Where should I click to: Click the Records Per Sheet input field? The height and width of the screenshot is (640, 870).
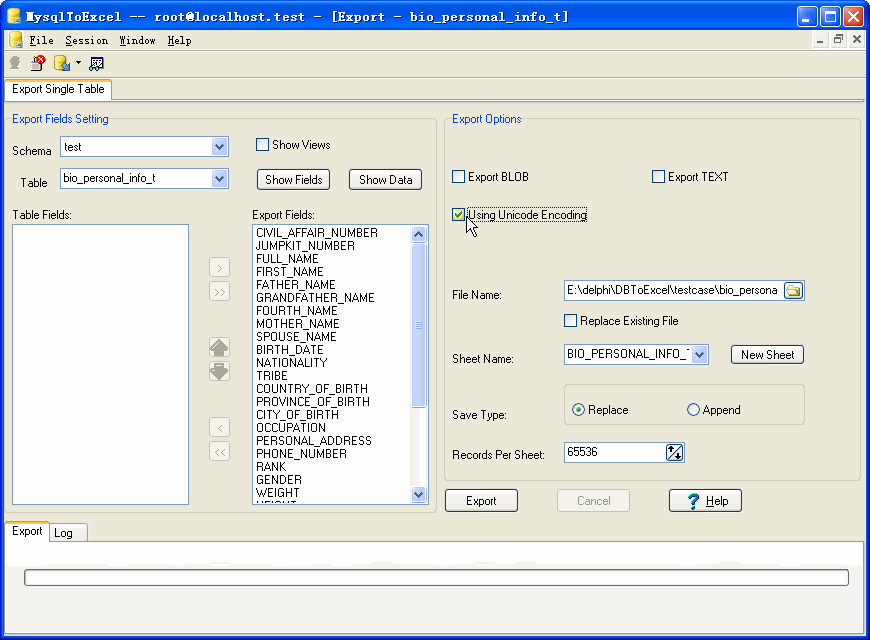tap(615, 452)
